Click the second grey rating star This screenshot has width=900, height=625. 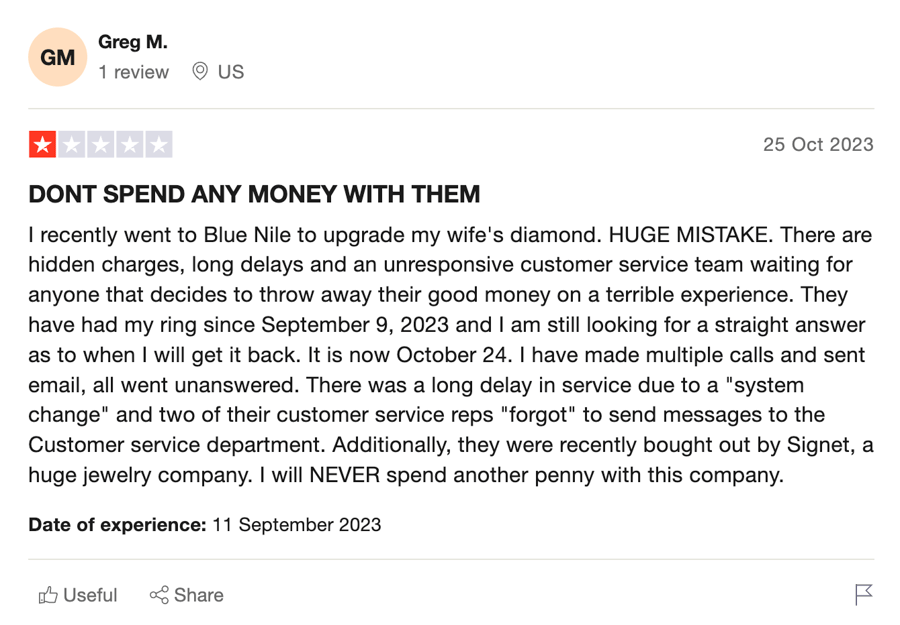(x=72, y=145)
